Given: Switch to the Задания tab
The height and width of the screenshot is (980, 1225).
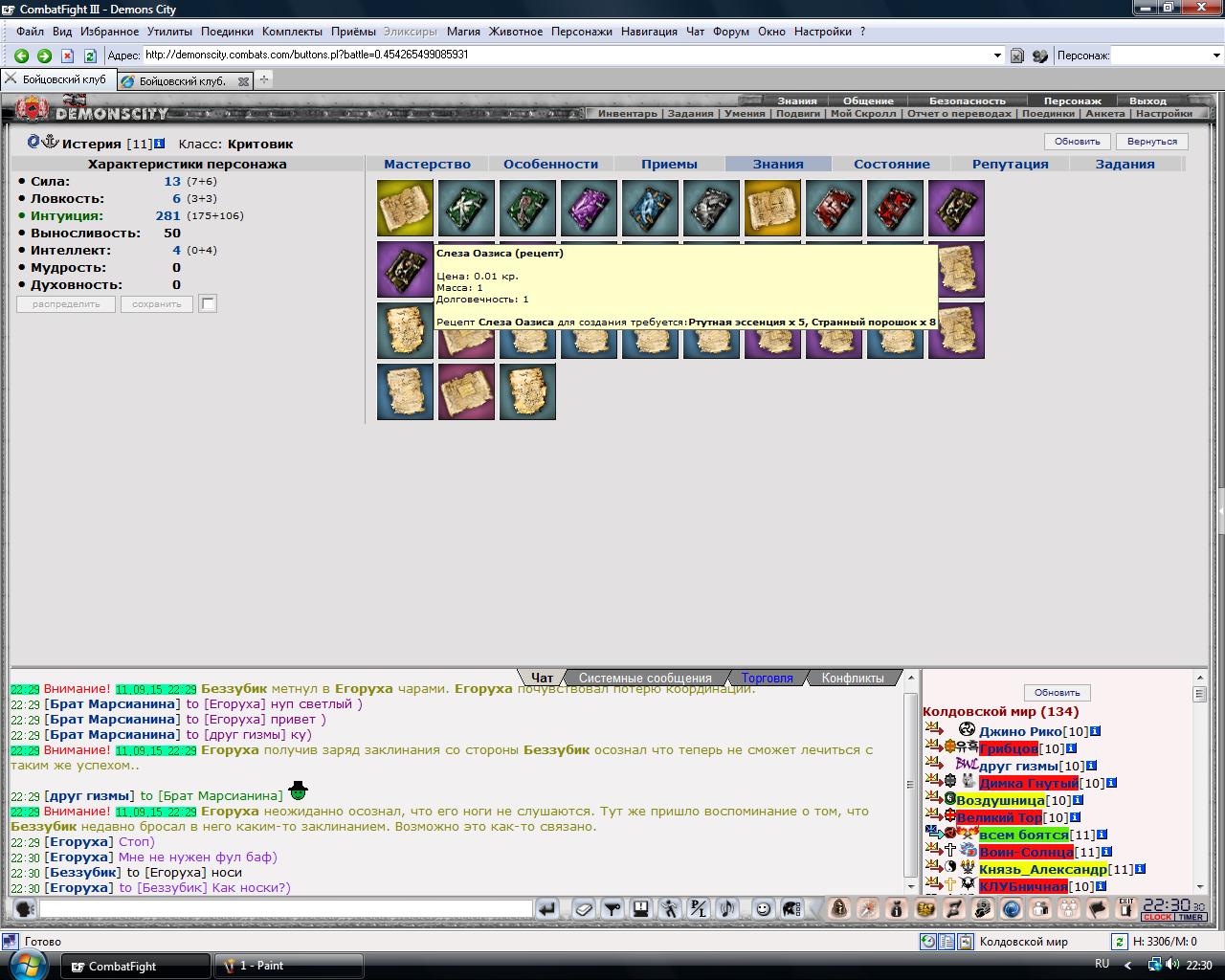Looking at the screenshot, I should pos(1125,164).
